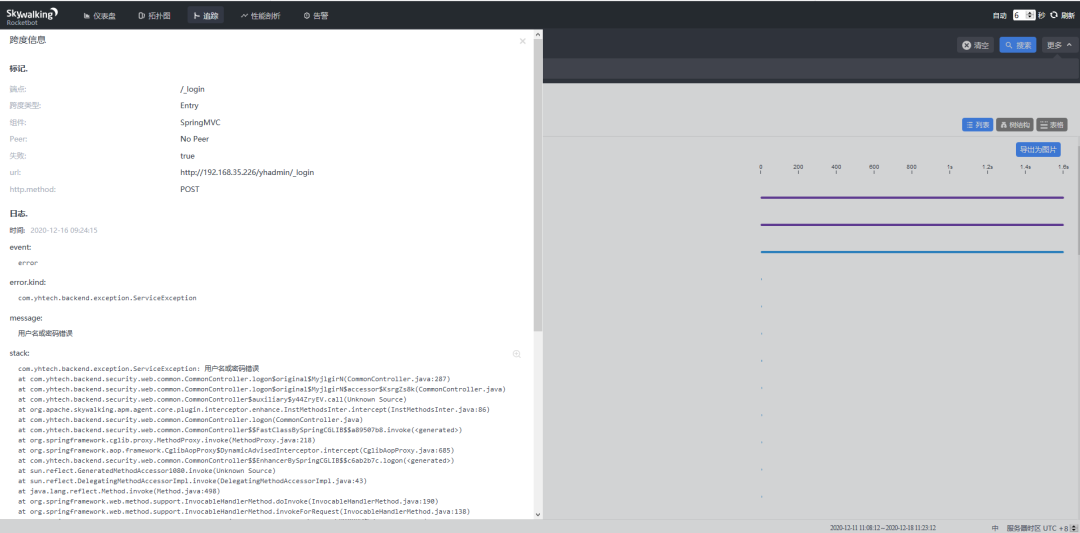Click the 搜索 search button
The image size is (1080, 533).
(1018, 45)
